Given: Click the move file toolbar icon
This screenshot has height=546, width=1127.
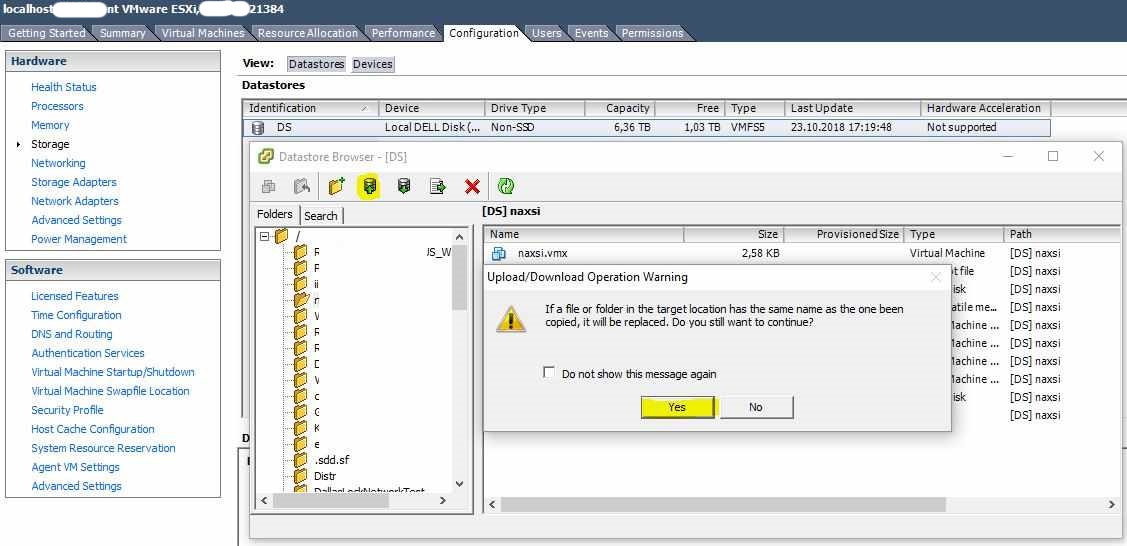Looking at the screenshot, I should (438, 187).
